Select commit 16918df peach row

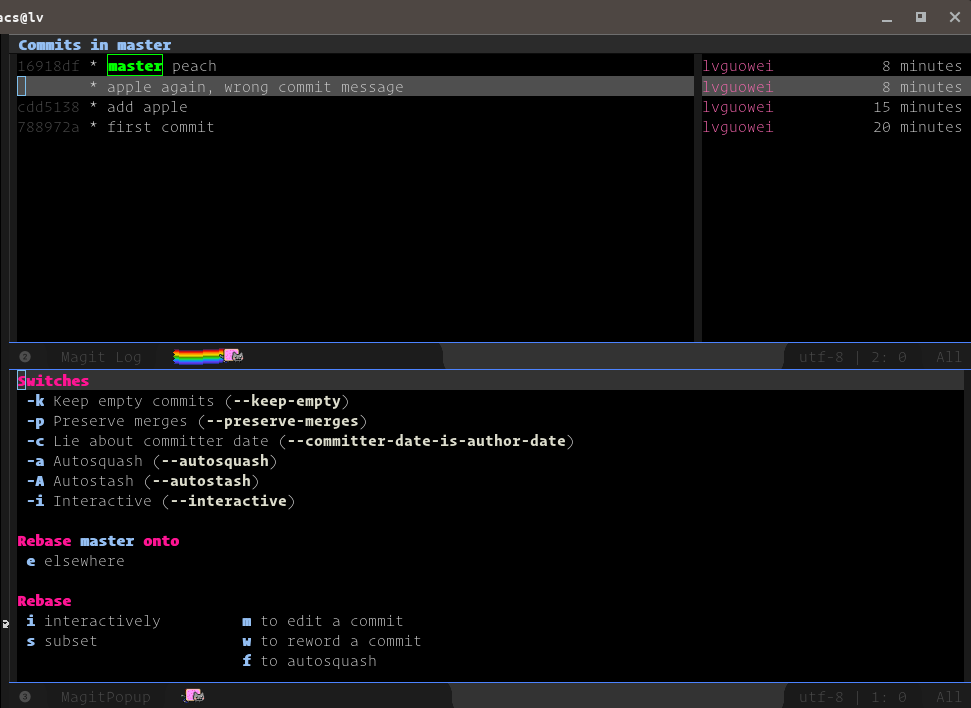coord(355,66)
